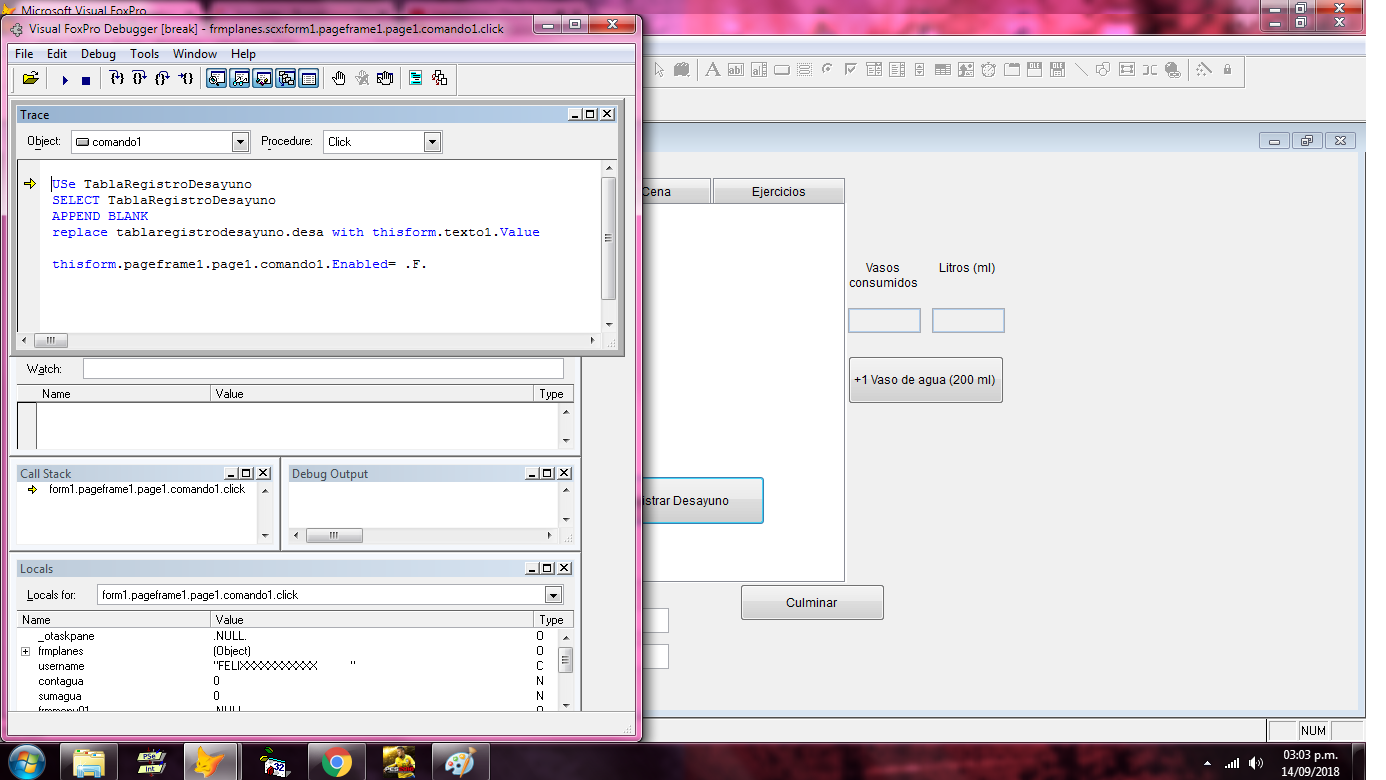
Task: Open the Help menu in debugger
Action: click(x=243, y=54)
